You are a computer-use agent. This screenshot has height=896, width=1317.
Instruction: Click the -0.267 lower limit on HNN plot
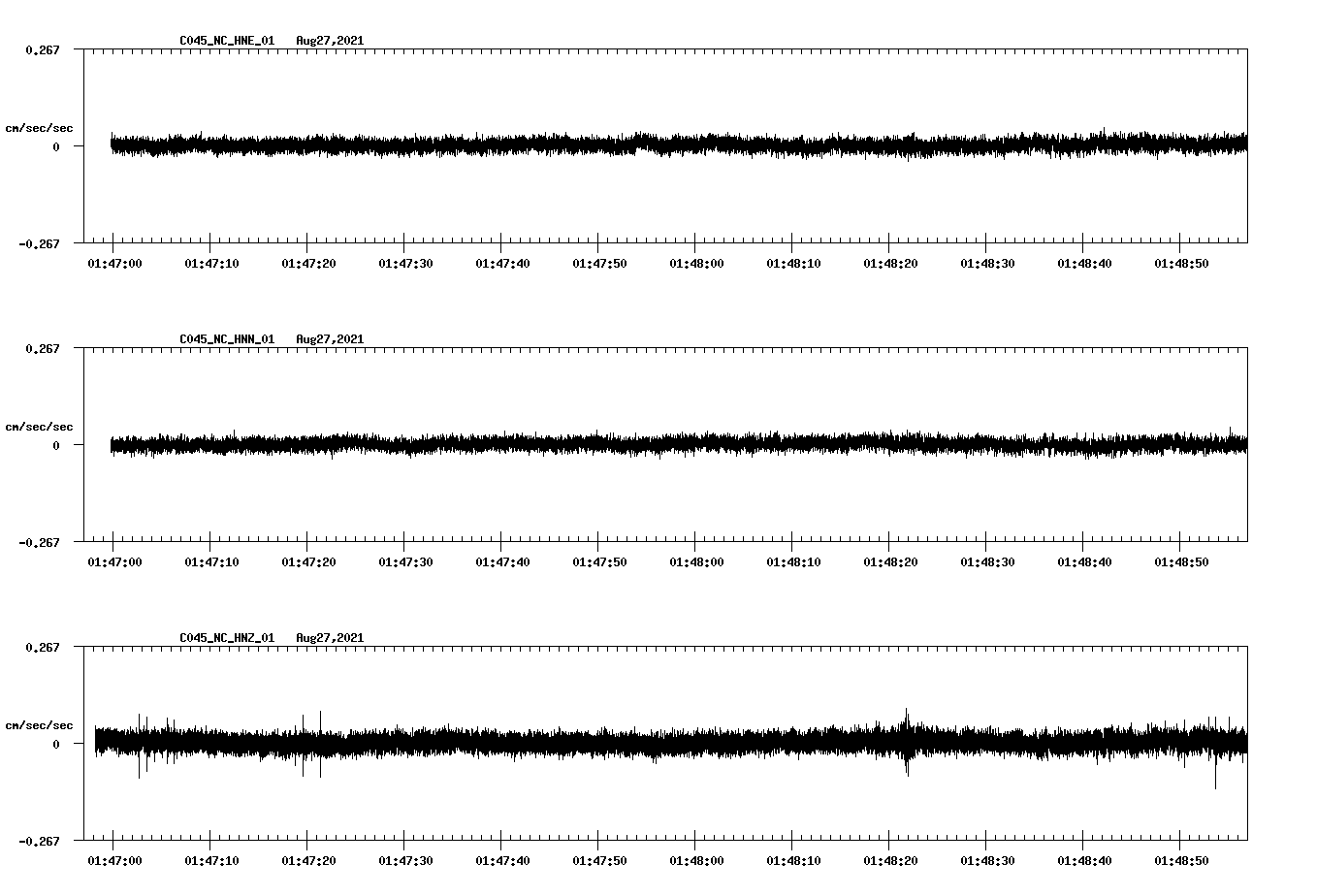coord(39,542)
